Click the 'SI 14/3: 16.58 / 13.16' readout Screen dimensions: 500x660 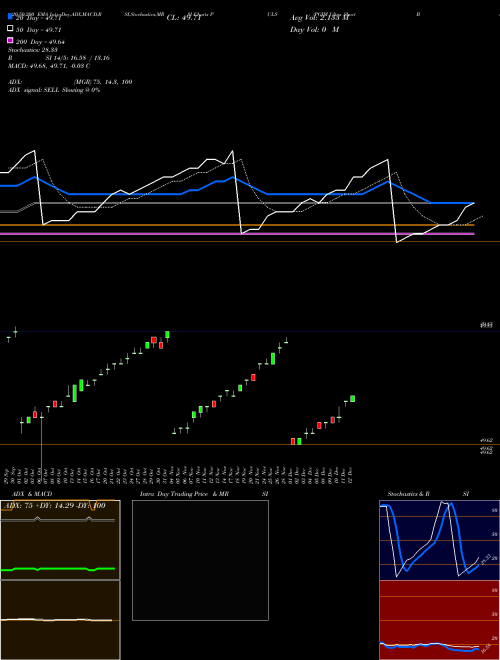[78, 58]
